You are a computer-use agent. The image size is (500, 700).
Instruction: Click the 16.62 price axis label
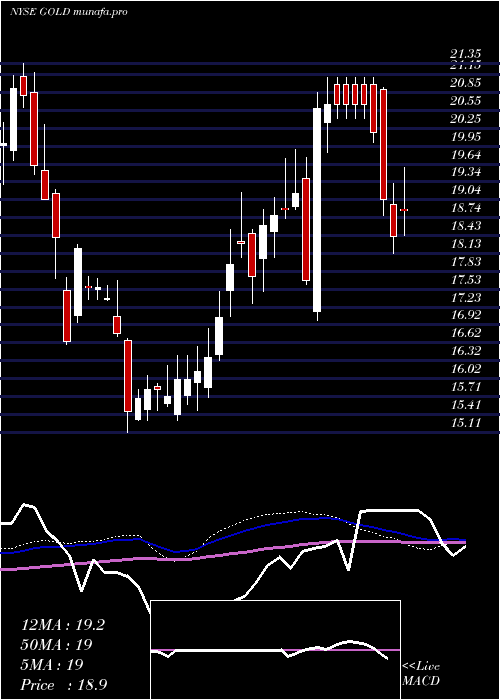pyautogui.click(x=466, y=333)
